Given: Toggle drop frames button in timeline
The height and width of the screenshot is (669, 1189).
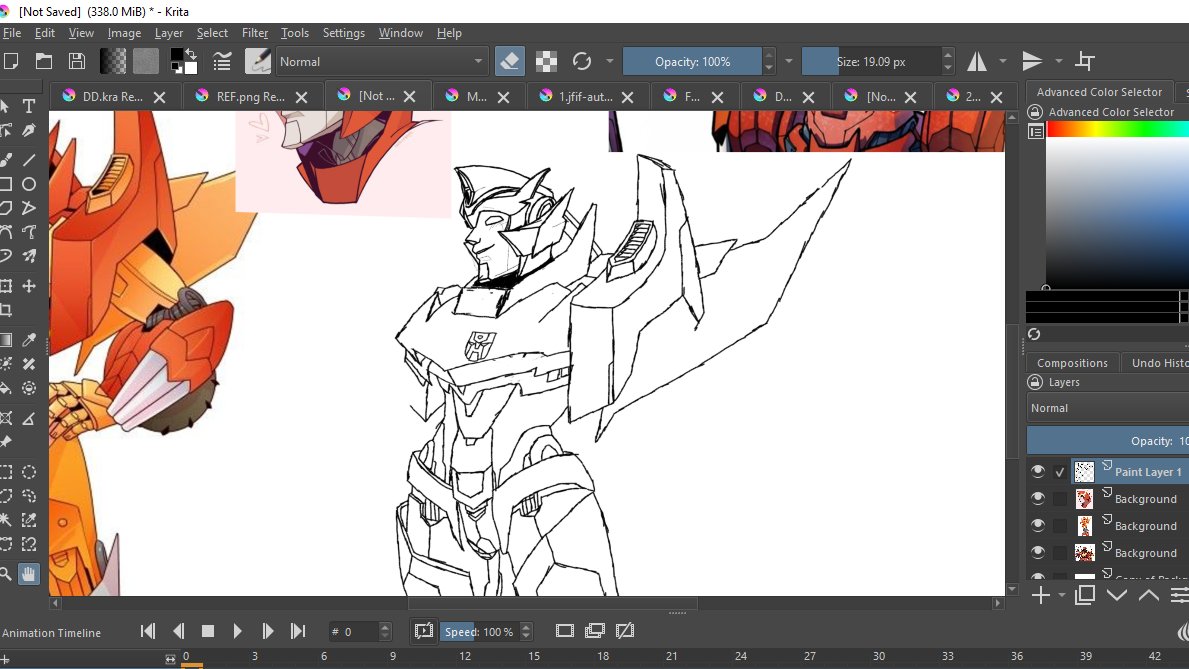Looking at the screenshot, I should coord(423,631).
